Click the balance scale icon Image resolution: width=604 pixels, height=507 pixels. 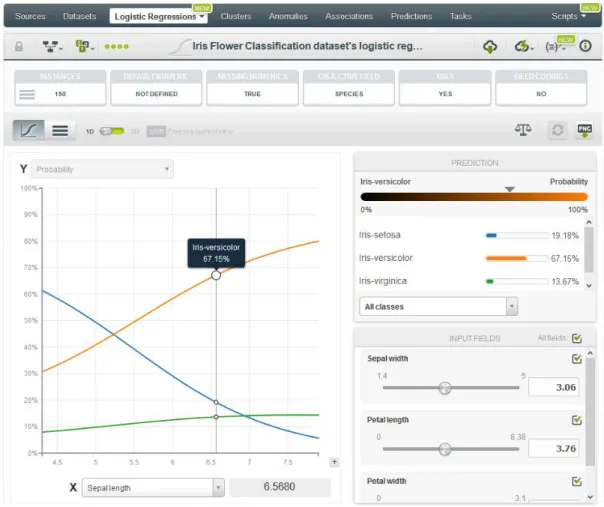(x=523, y=130)
